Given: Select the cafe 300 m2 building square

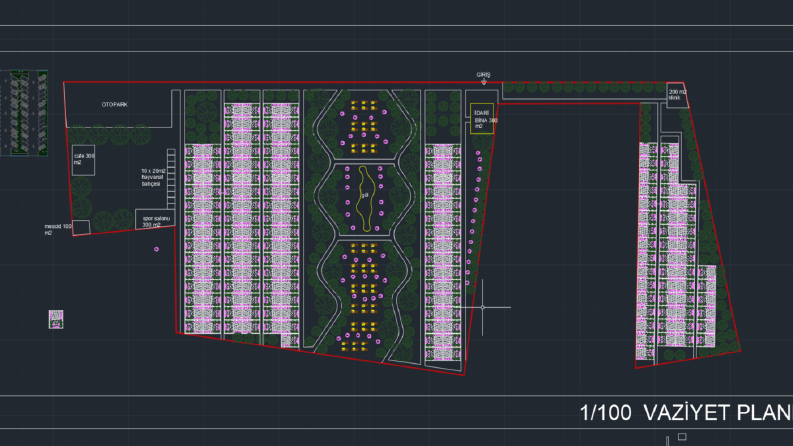Looking at the screenshot, I should tap(83, 160).
